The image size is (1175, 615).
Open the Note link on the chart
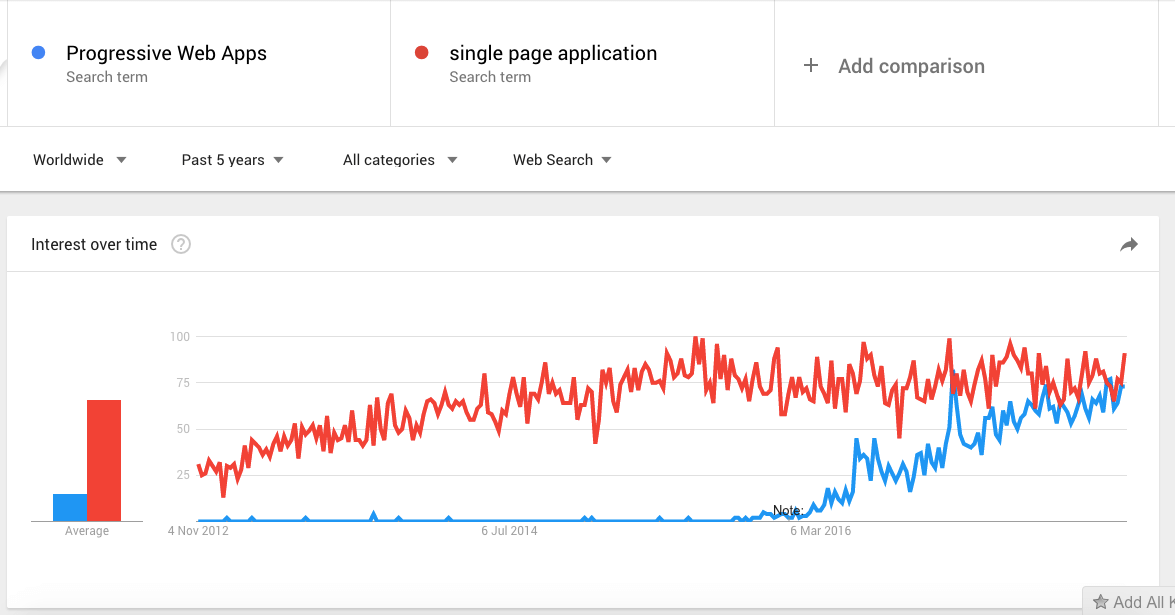788,510
